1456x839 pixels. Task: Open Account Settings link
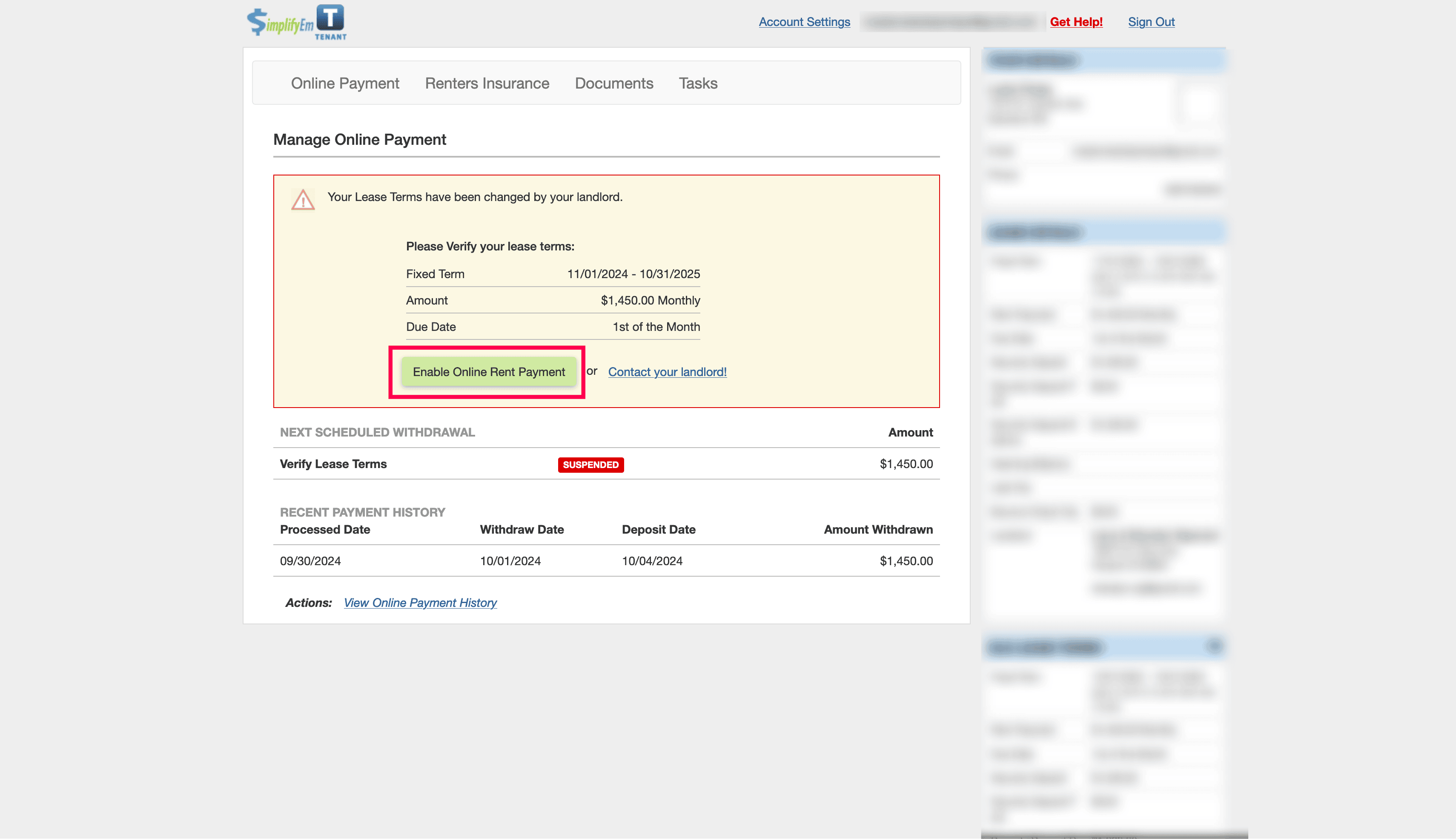coord(804,22)
